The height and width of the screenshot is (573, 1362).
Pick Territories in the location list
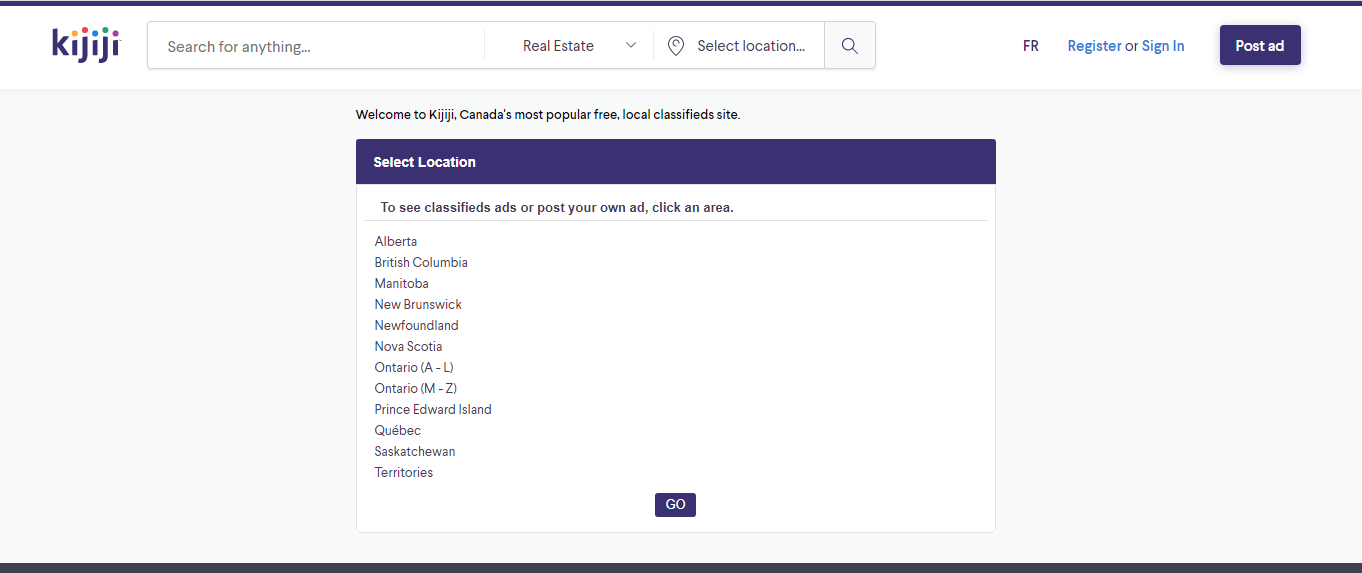click(x=404, y=473)
